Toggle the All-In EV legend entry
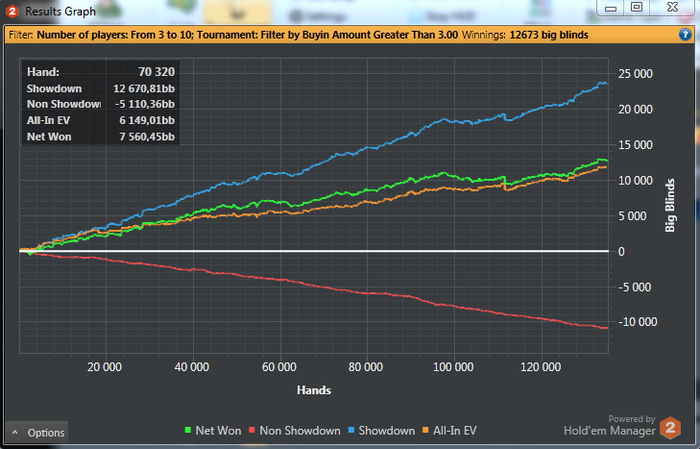This screenshot has height=449, width=700. point(449,431)
